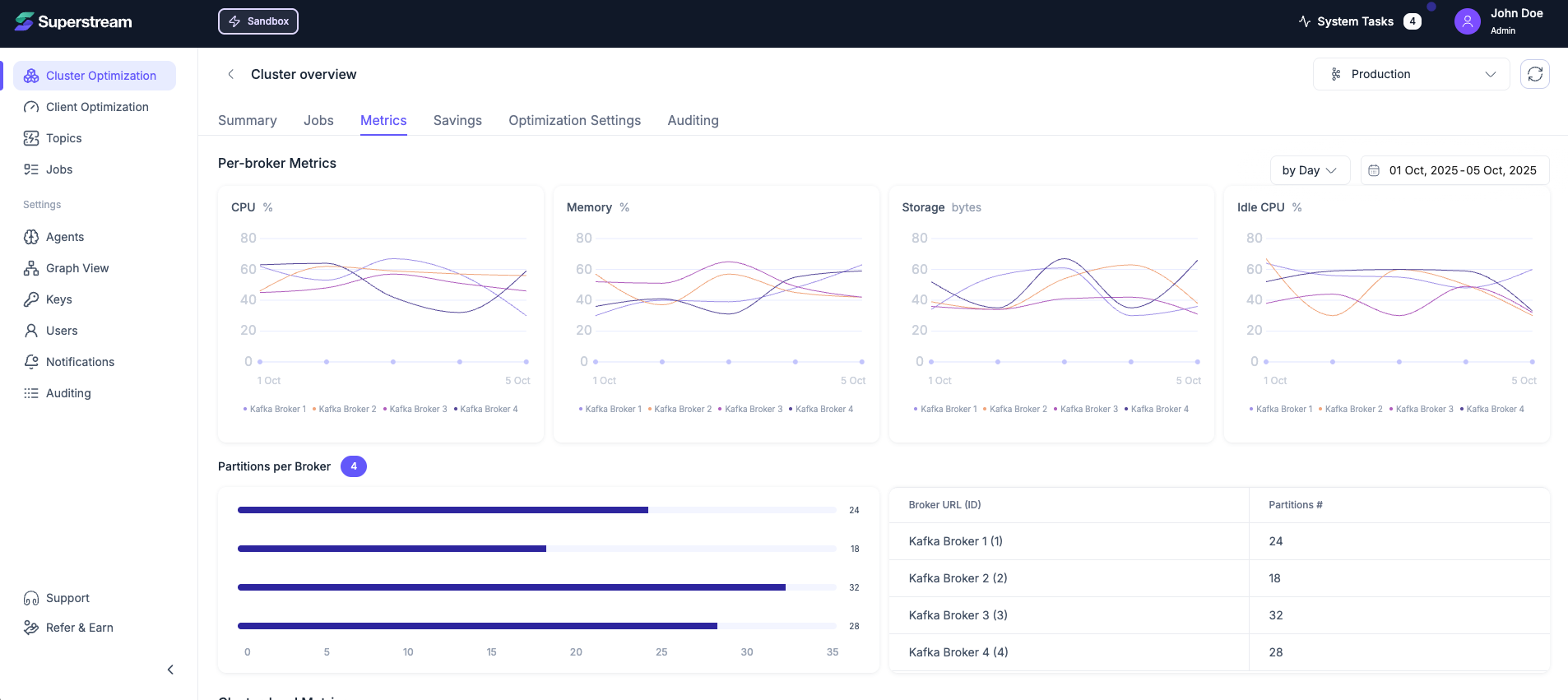Open the by Day granularity dropdown
The height and width of the screenshot is (700, 1568).
tap(1310, 170)
